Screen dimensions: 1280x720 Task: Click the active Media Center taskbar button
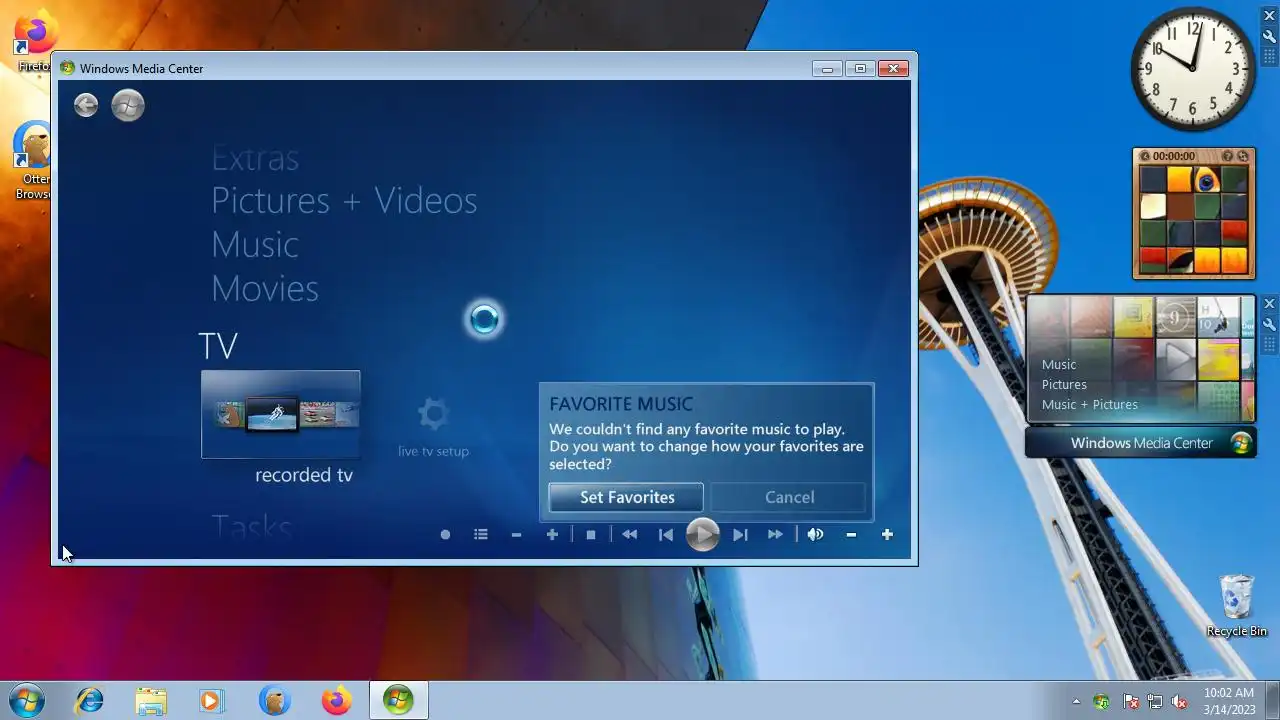coord(398,701)
